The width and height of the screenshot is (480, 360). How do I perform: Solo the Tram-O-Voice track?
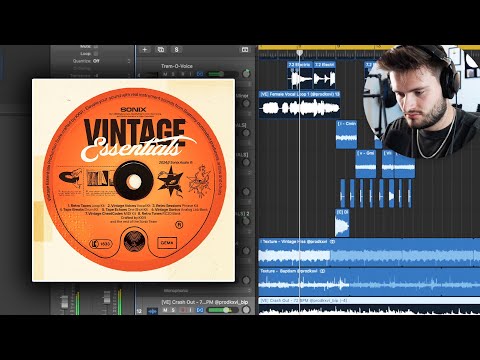click(x=173, y=74)
